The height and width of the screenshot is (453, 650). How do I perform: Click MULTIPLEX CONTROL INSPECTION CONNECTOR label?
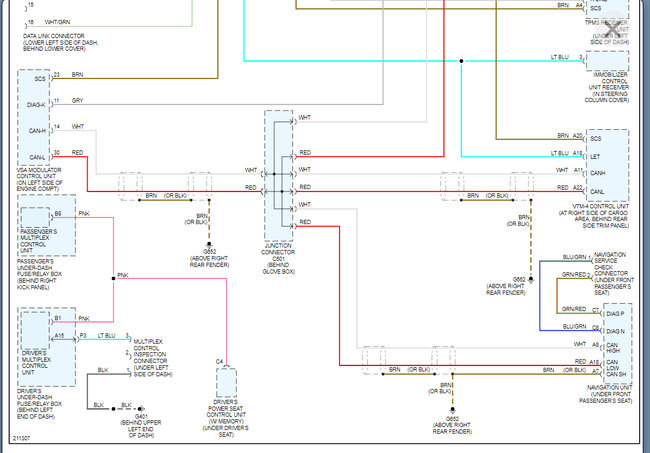pyautogui.click(x=152, y=358)
